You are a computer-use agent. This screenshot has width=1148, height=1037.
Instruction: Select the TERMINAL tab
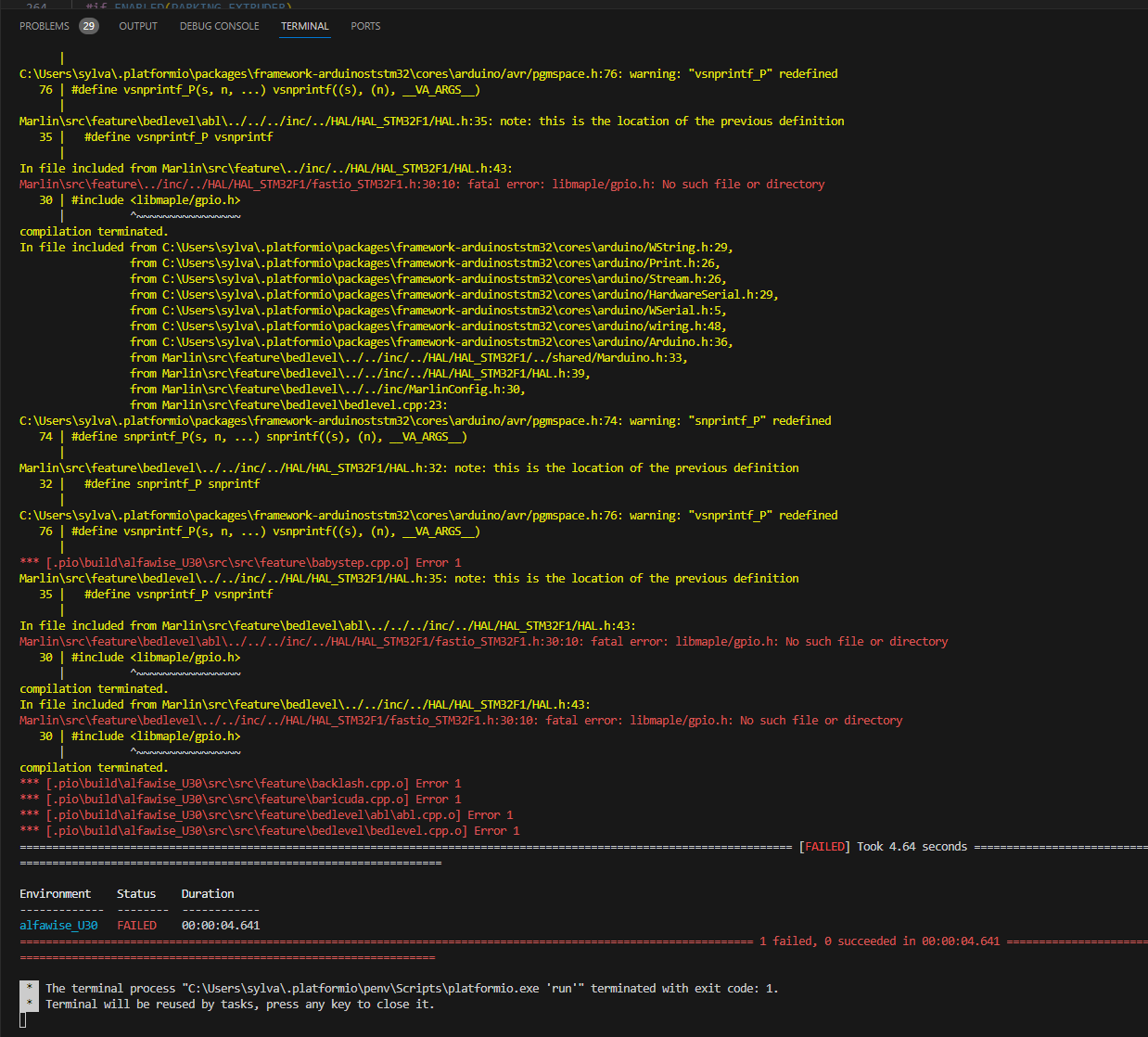coord(305,26)
